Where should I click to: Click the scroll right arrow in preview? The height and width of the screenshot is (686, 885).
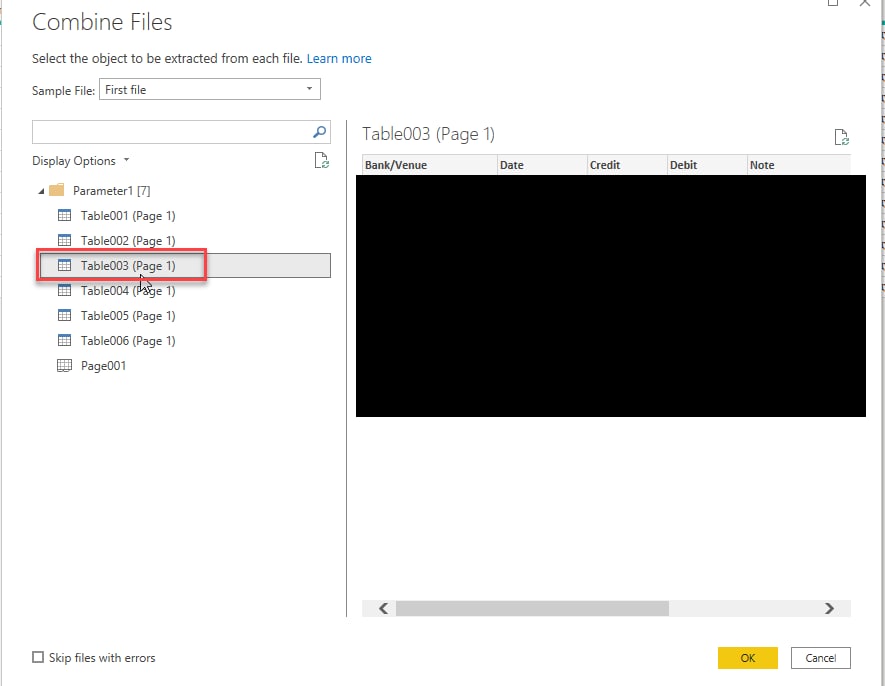(829, 608)
